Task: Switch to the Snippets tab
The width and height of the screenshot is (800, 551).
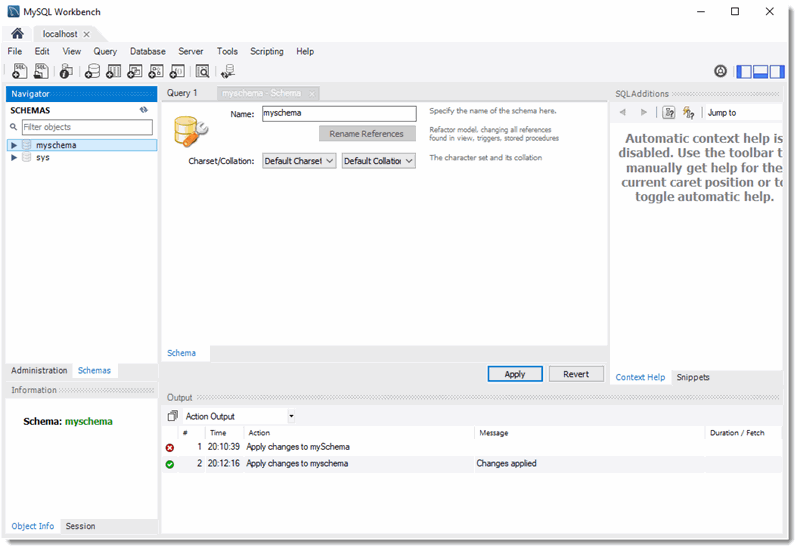Action: [x=693, y=377]
